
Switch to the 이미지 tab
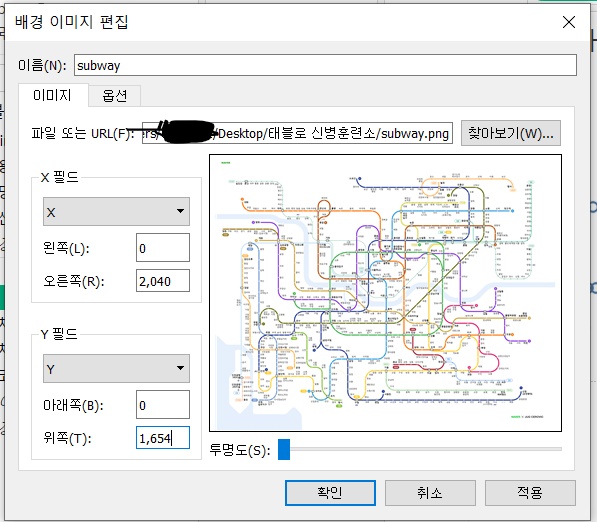53,95
